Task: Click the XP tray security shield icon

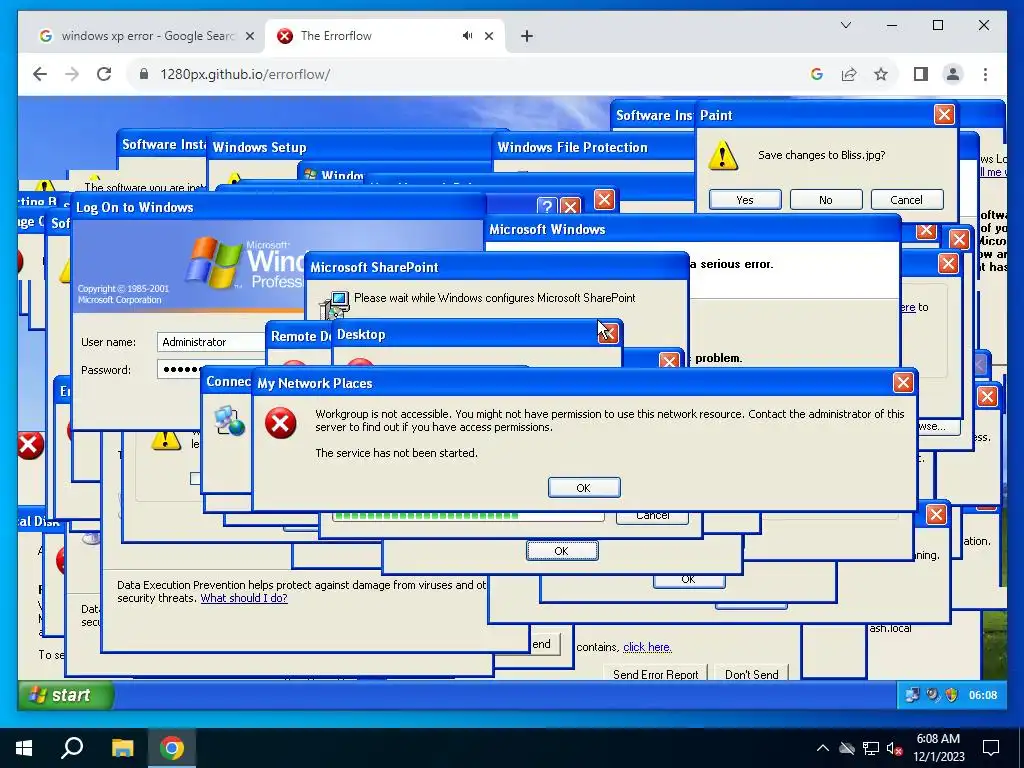Action: click(952, 696)
